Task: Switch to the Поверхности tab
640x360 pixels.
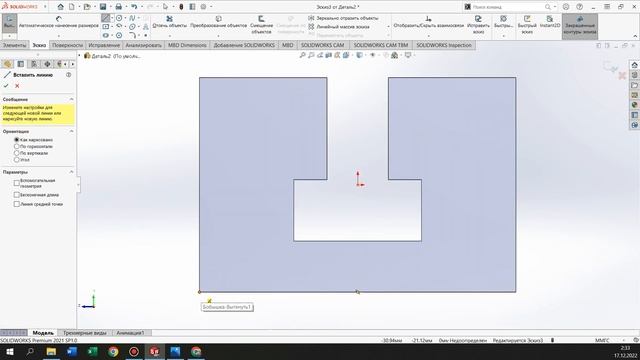Action: [67, 45]
